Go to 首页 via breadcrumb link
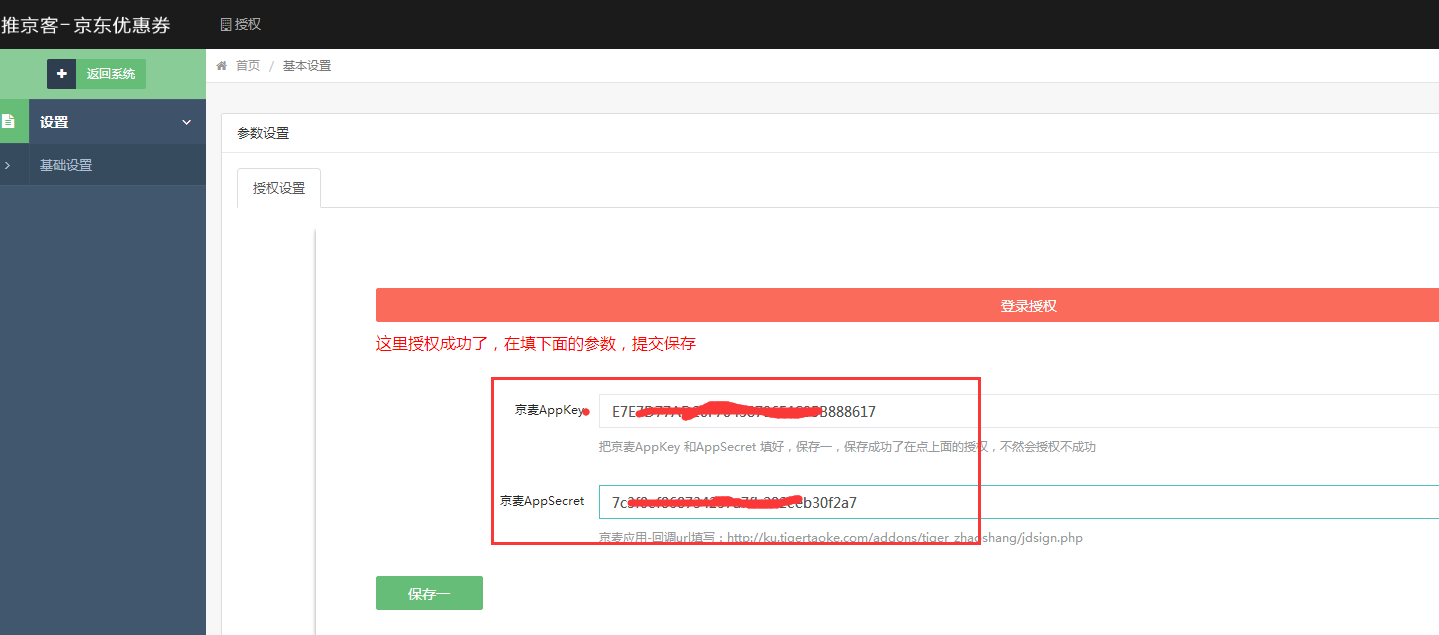The width and height of the screenshot is (1439, 635). 248,66
